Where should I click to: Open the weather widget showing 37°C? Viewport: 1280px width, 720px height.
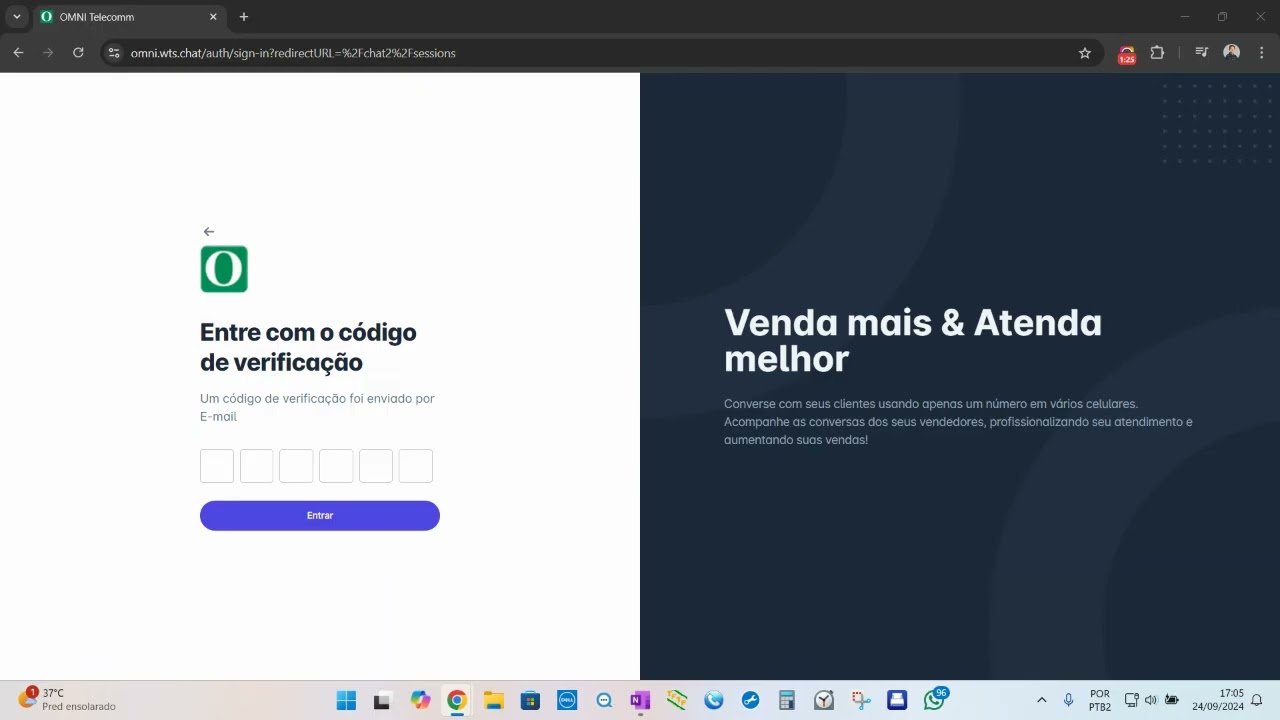point(67,700)
